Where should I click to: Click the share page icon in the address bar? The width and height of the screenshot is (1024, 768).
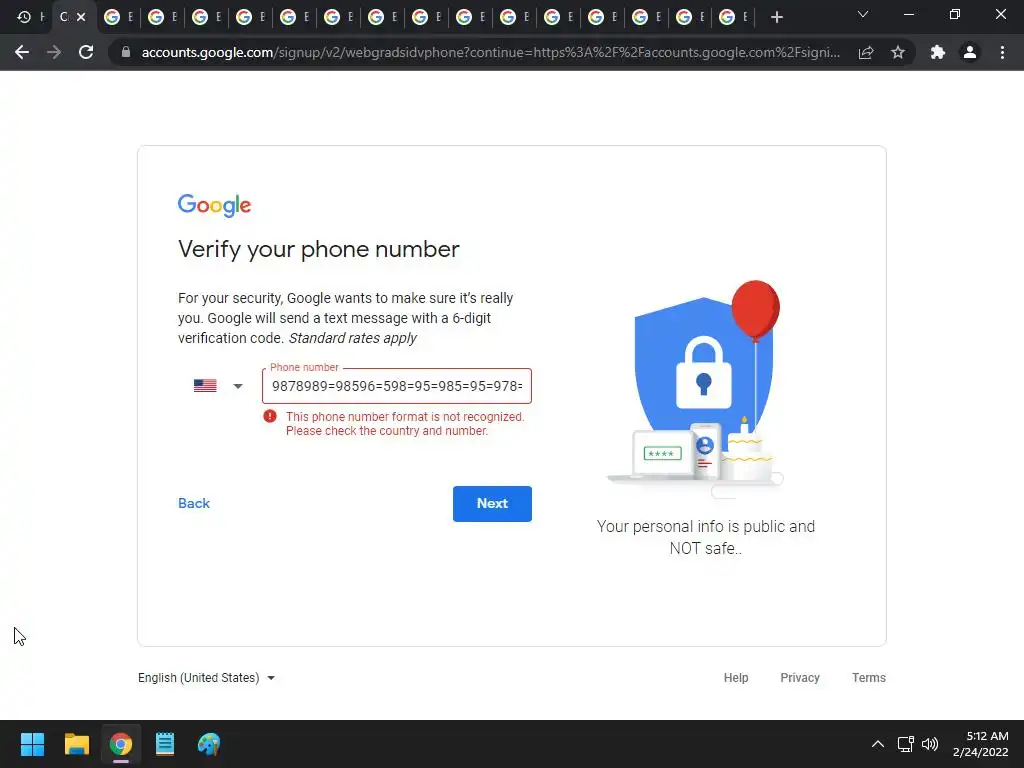[x=866, y=52]
